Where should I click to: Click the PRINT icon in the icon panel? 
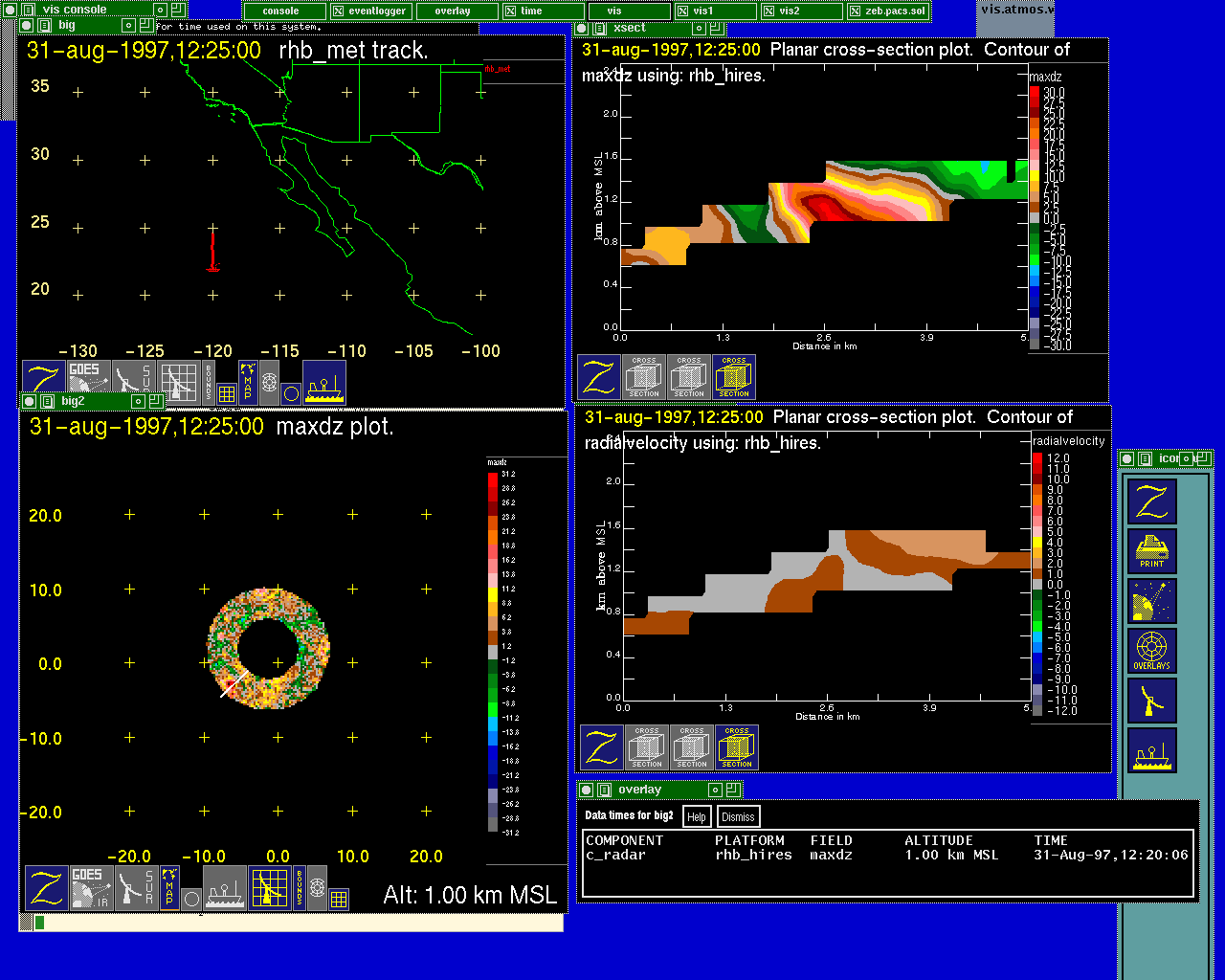tap(1151, 550)
